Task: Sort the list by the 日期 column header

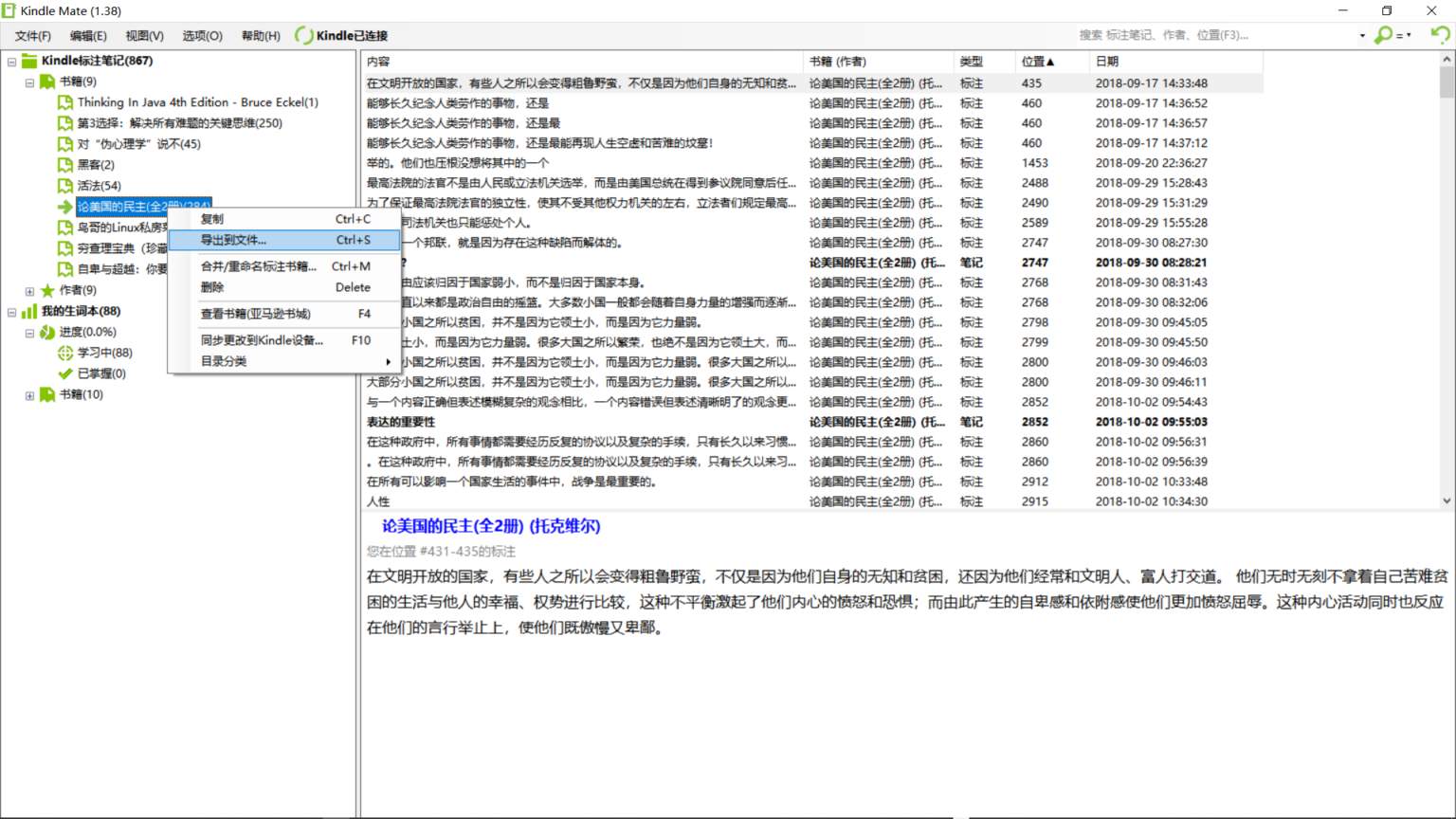Action: click(1107, 62)
